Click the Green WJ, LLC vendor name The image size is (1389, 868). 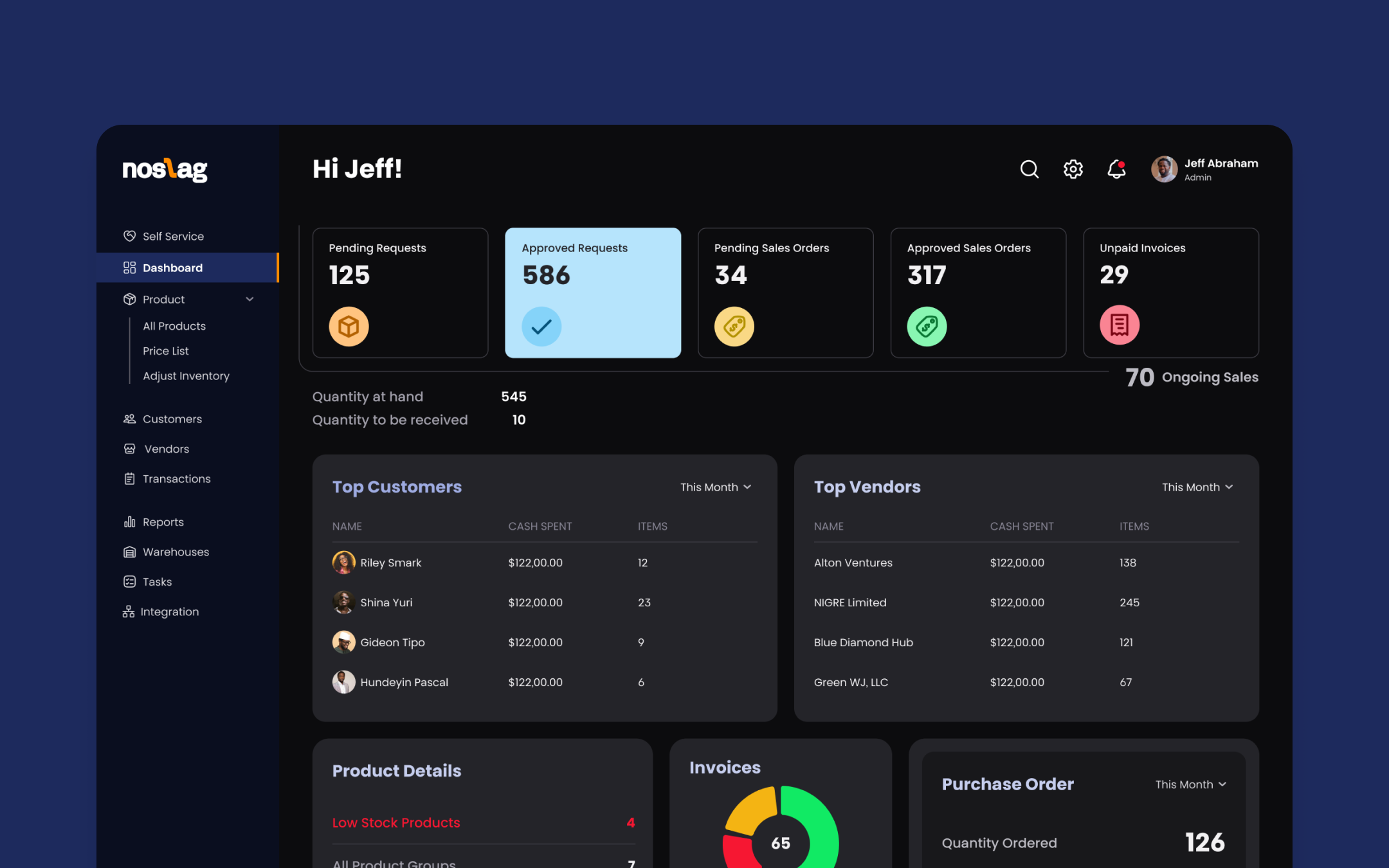pos(851,682)
